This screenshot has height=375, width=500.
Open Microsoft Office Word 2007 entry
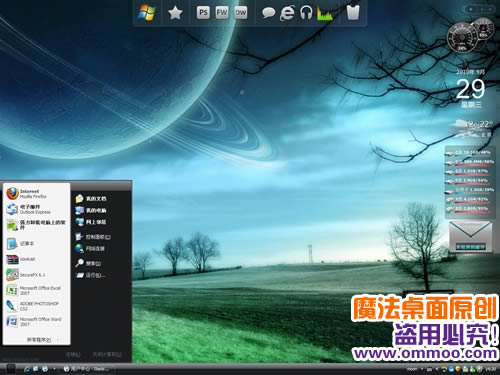tap(37, 322)
